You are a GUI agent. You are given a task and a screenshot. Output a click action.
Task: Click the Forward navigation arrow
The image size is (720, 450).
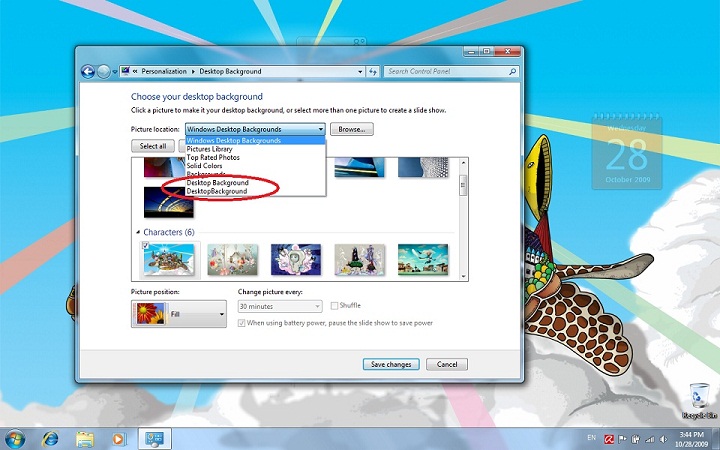(x=104, y=72)
